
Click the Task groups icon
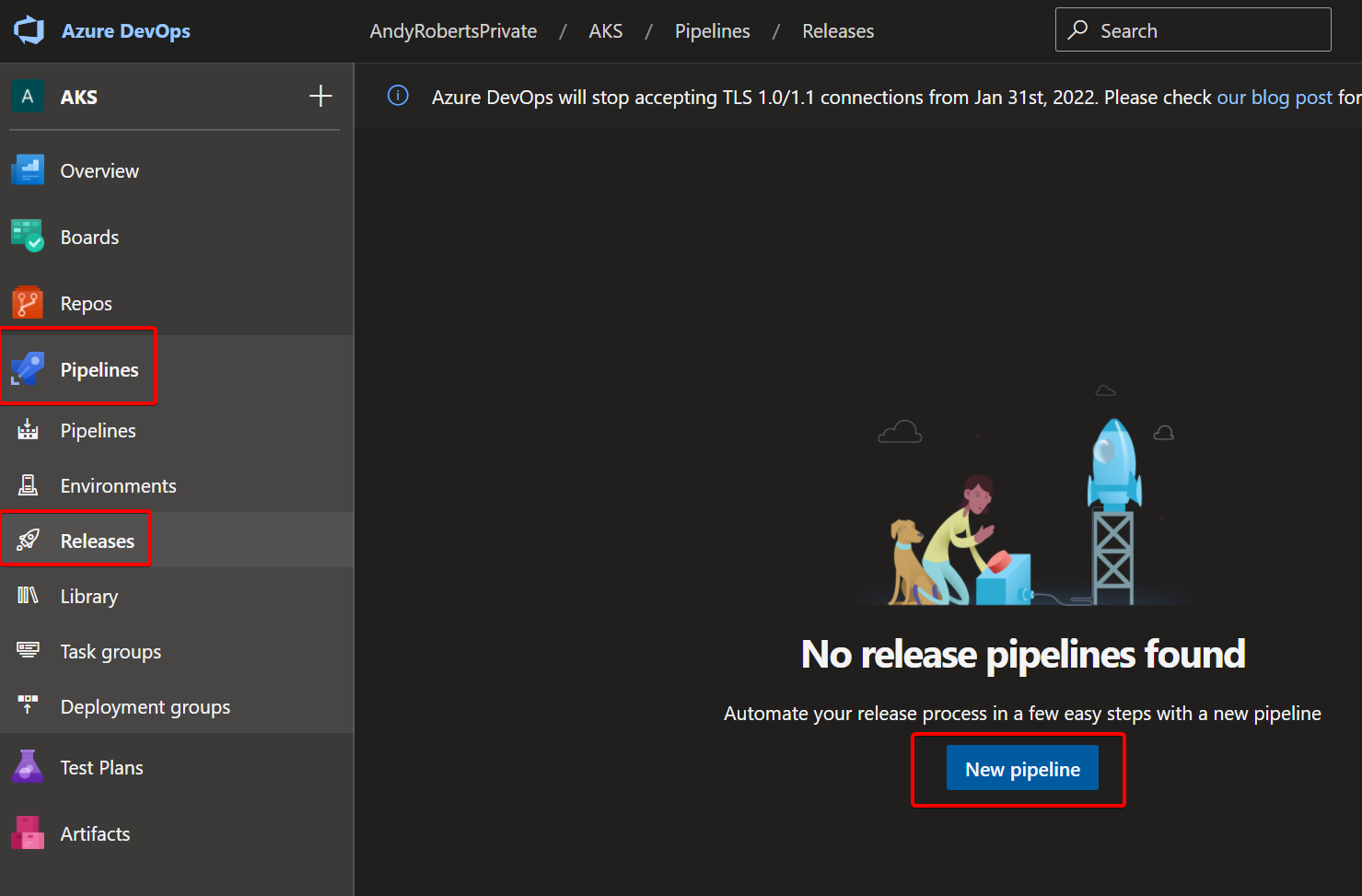coord(28,650)
